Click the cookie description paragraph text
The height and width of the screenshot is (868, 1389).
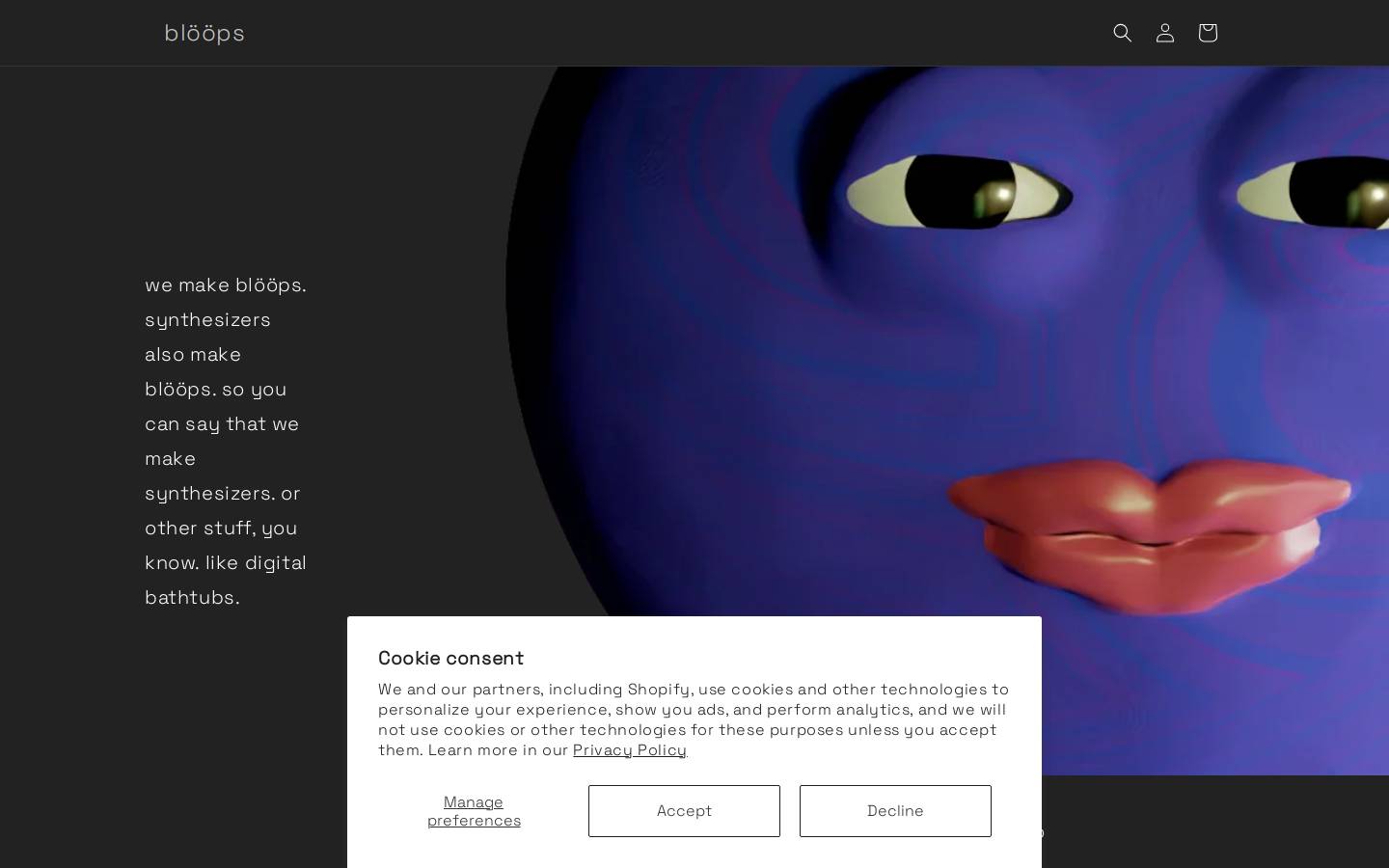coord(694,719)
